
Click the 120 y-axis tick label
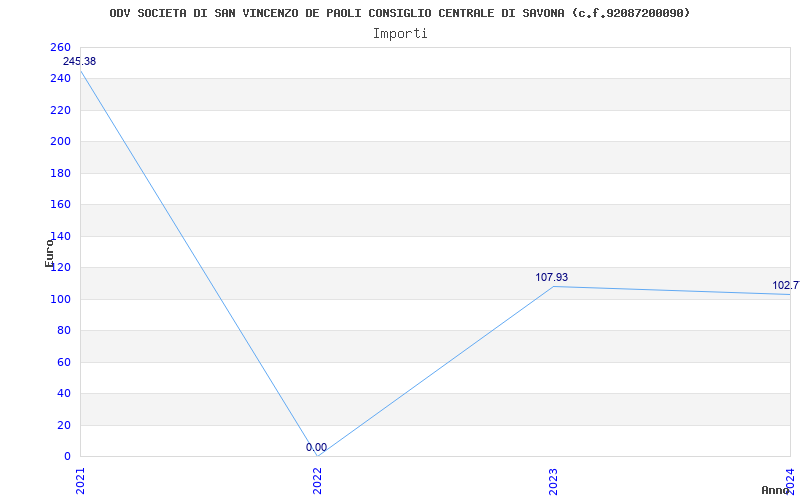pyautogui.click(x=60, y=268)
